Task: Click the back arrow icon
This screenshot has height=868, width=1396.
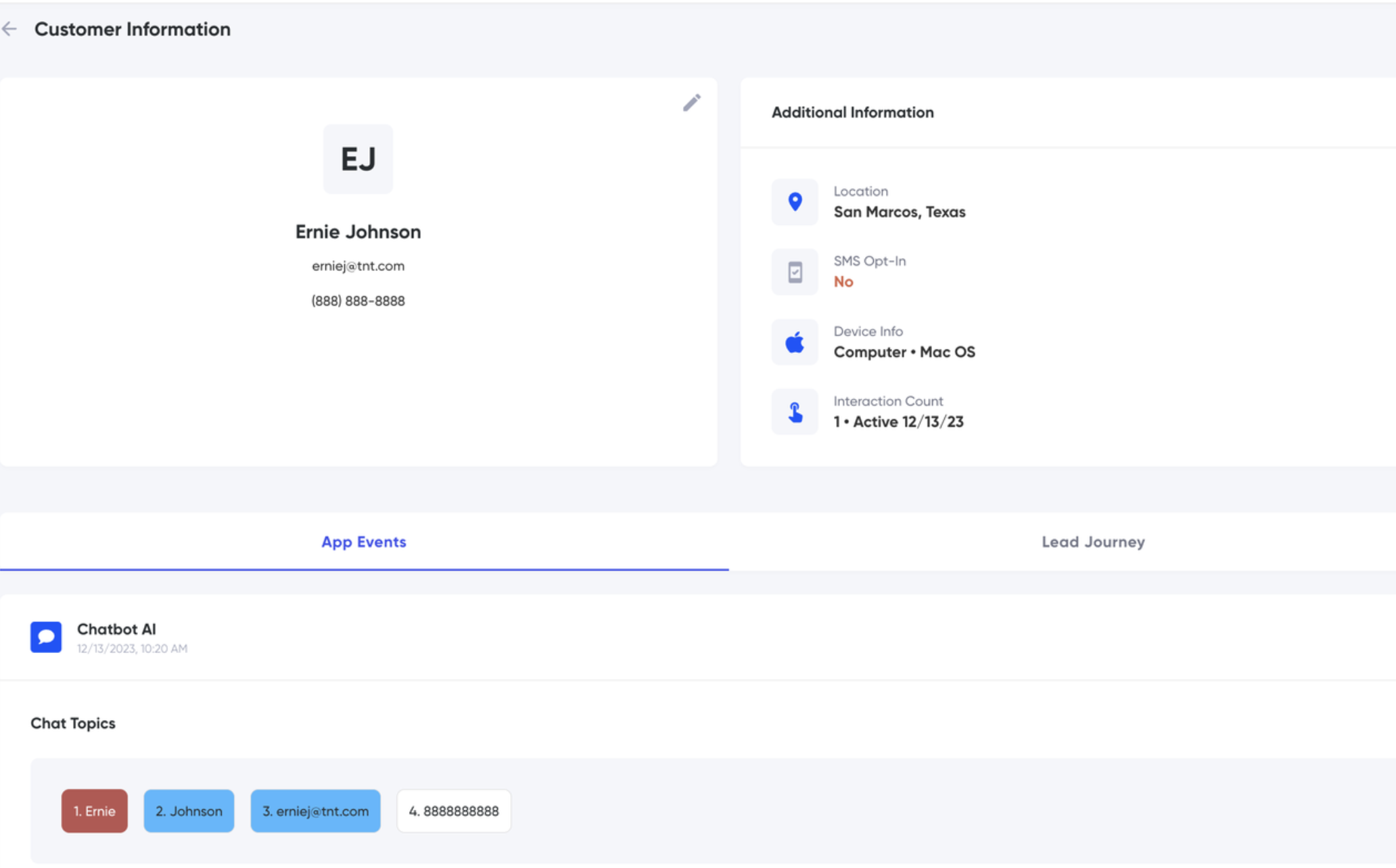Action: [x=9, y=29]
